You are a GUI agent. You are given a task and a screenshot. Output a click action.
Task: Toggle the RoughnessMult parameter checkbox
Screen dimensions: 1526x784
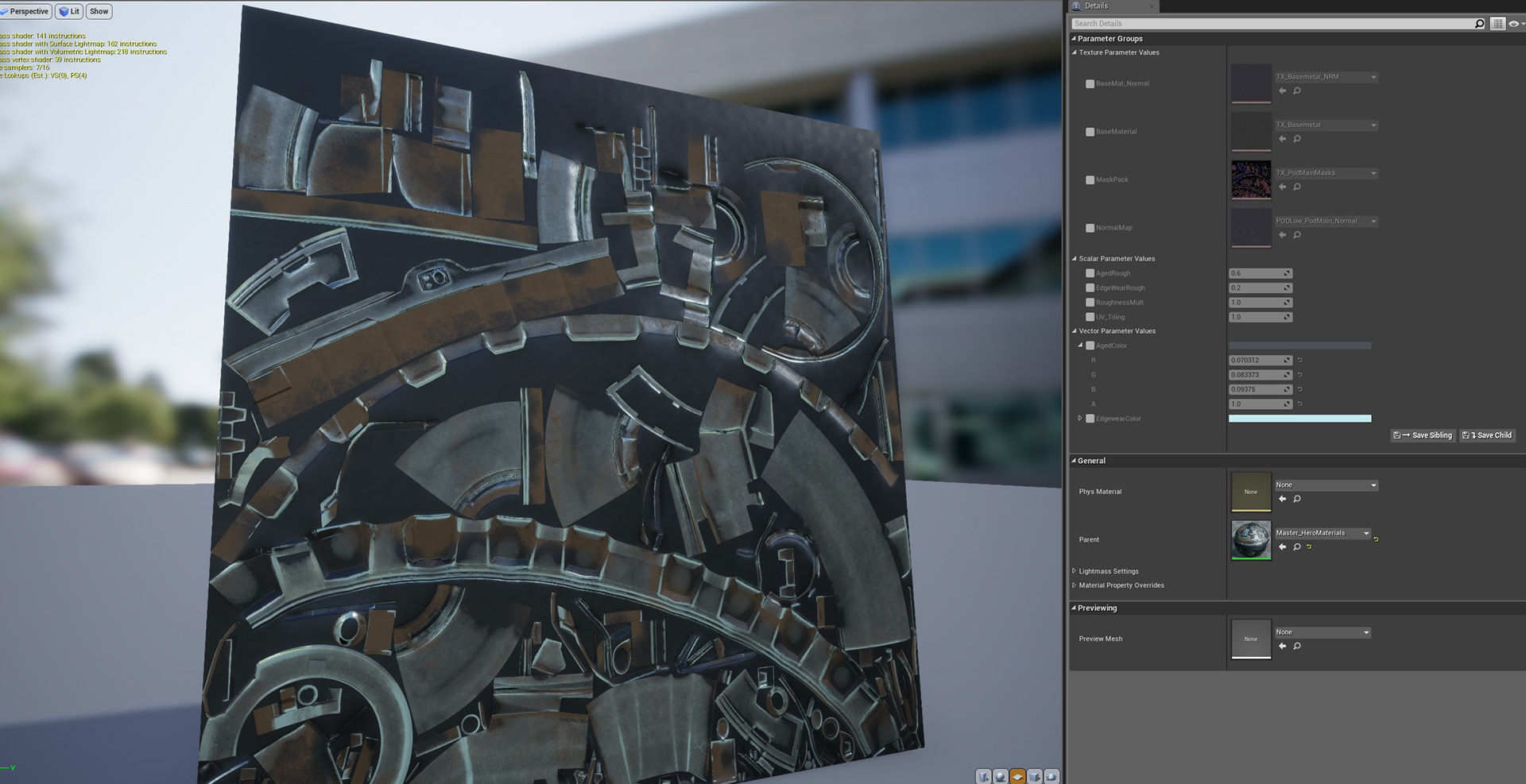pyautogui.click(x=1090, y=303)
